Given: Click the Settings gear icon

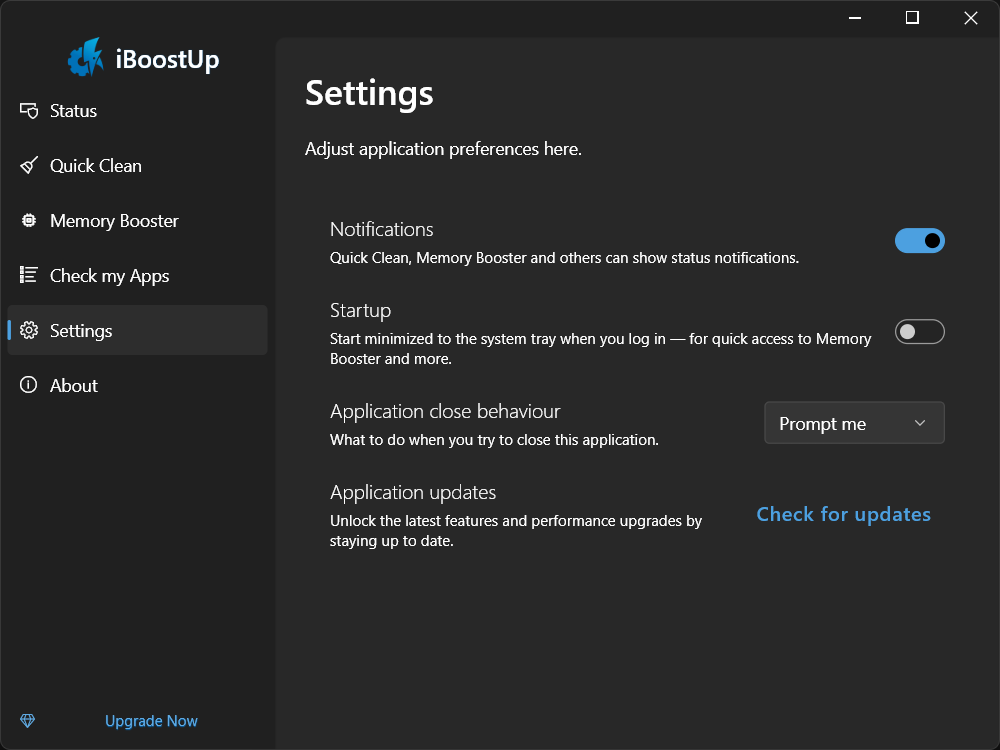Looking at the screenshot, I should tap(29, 330).
